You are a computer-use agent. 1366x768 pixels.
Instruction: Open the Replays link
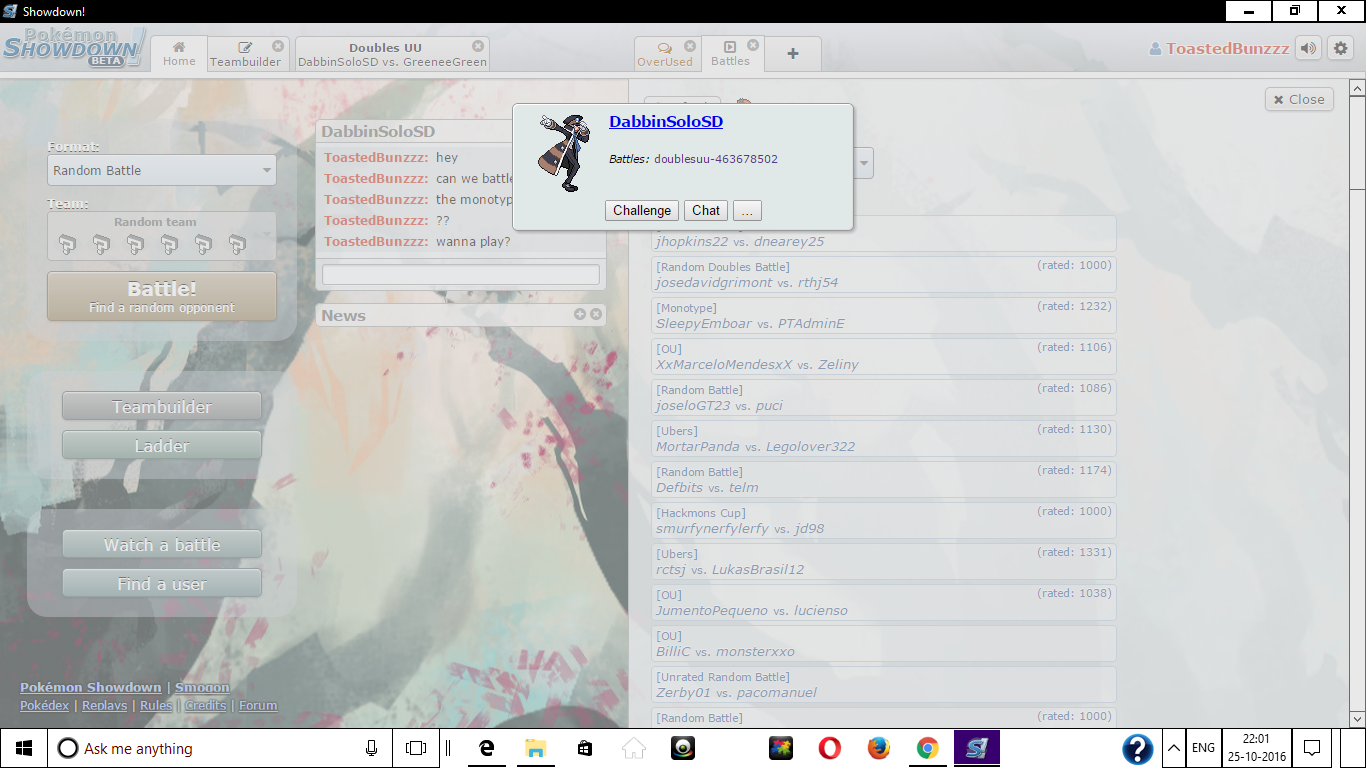[104, 705]
